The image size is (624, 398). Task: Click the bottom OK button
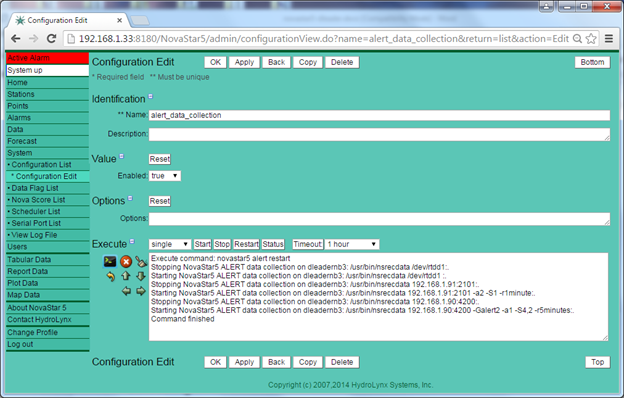[215, 362]
